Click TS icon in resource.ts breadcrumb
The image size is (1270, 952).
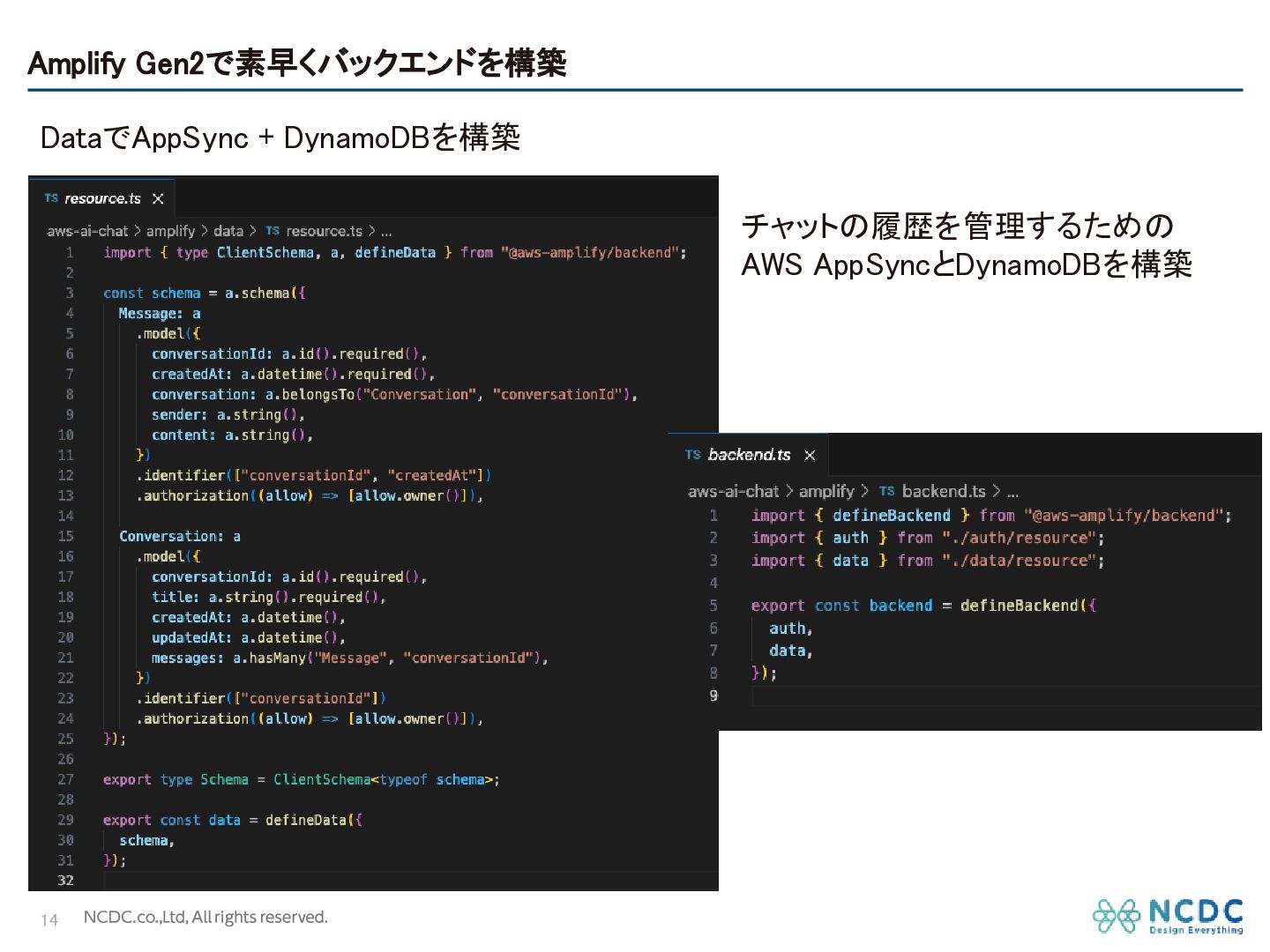(273, 231)
